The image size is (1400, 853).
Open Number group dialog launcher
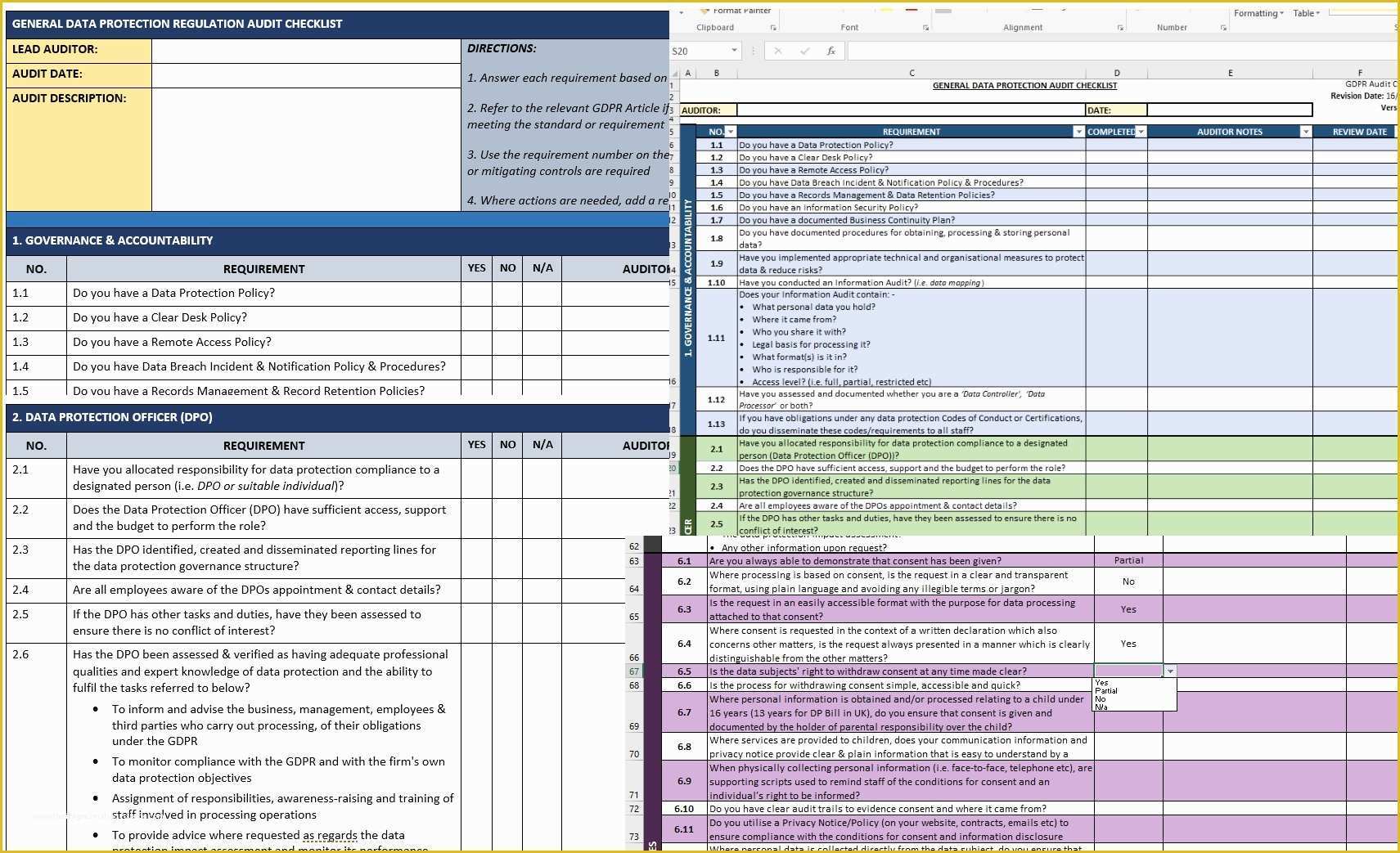[1223, 28]
